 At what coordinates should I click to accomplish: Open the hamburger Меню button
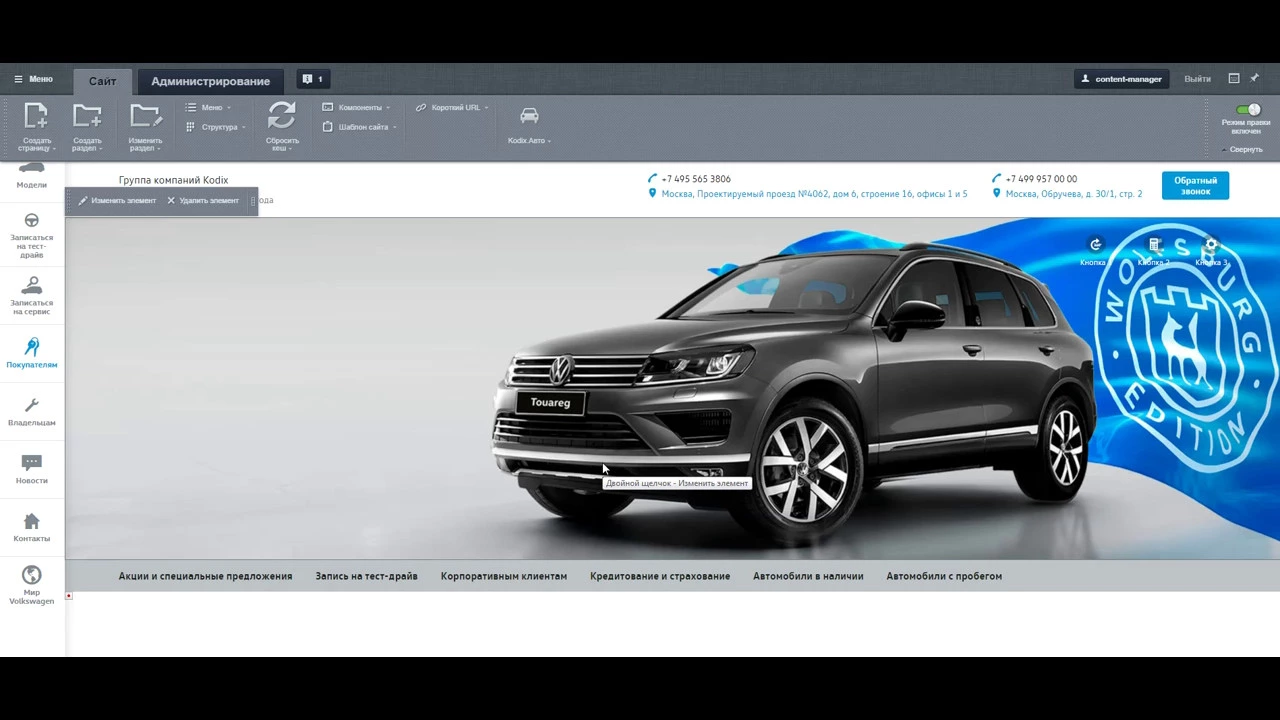coord(33,79)
